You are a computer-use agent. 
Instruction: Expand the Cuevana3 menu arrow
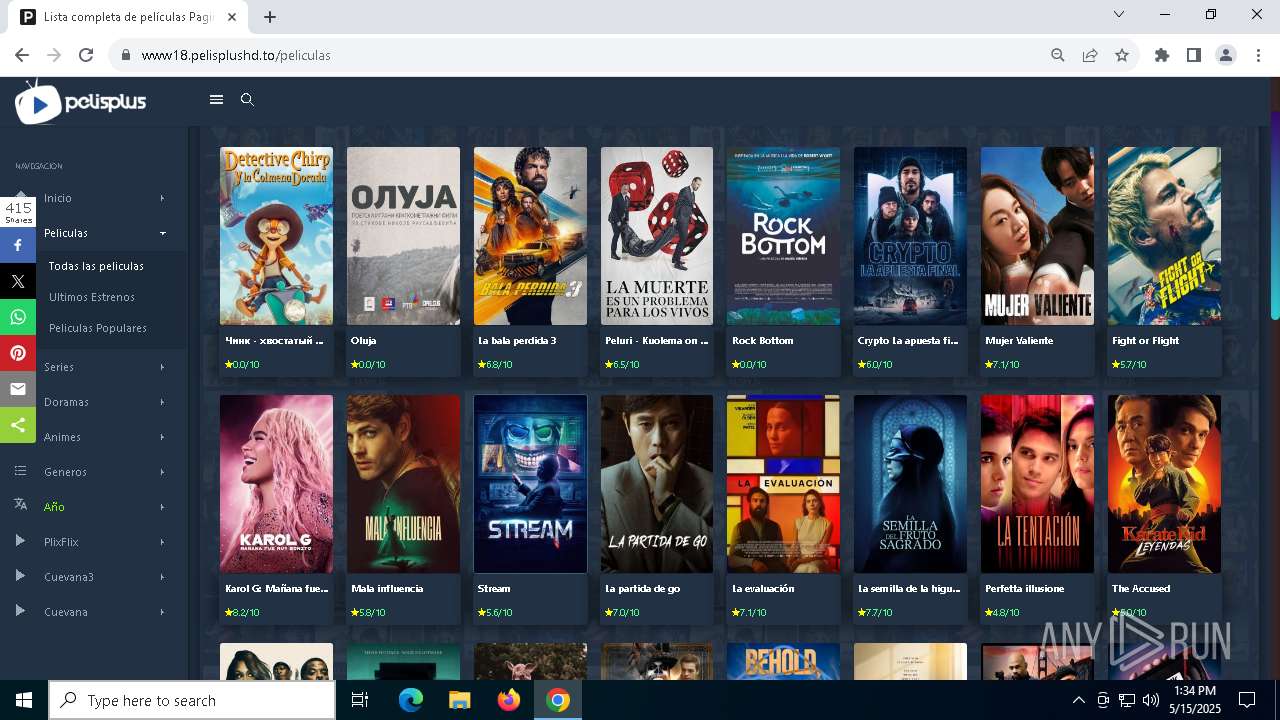coord(162,577)
